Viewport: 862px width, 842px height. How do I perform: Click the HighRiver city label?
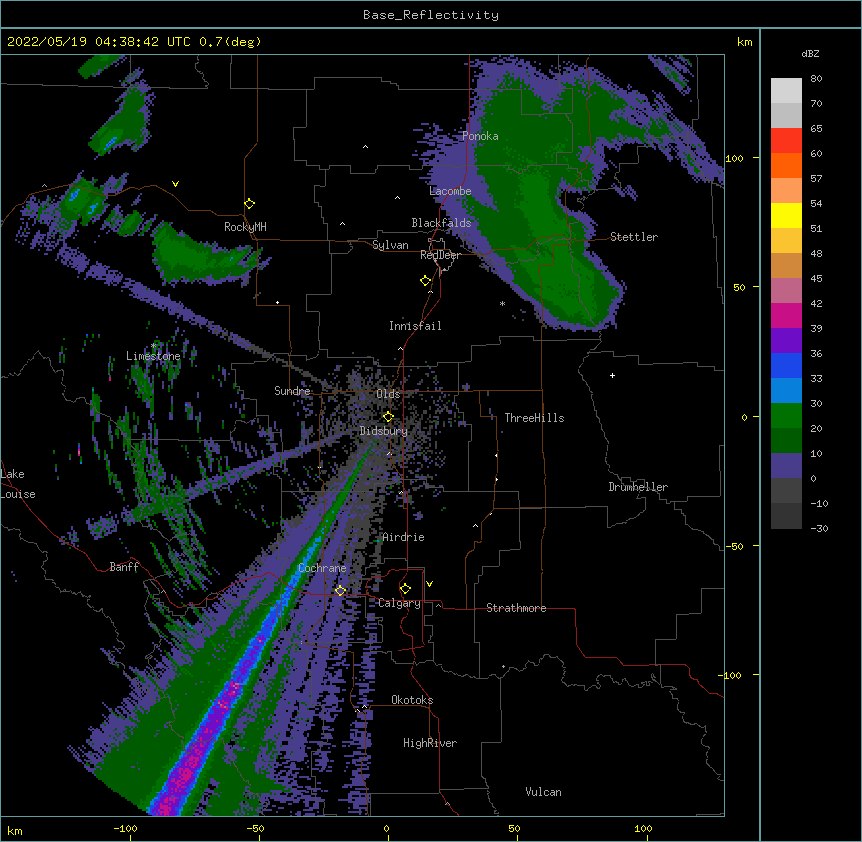coord(430,743)
